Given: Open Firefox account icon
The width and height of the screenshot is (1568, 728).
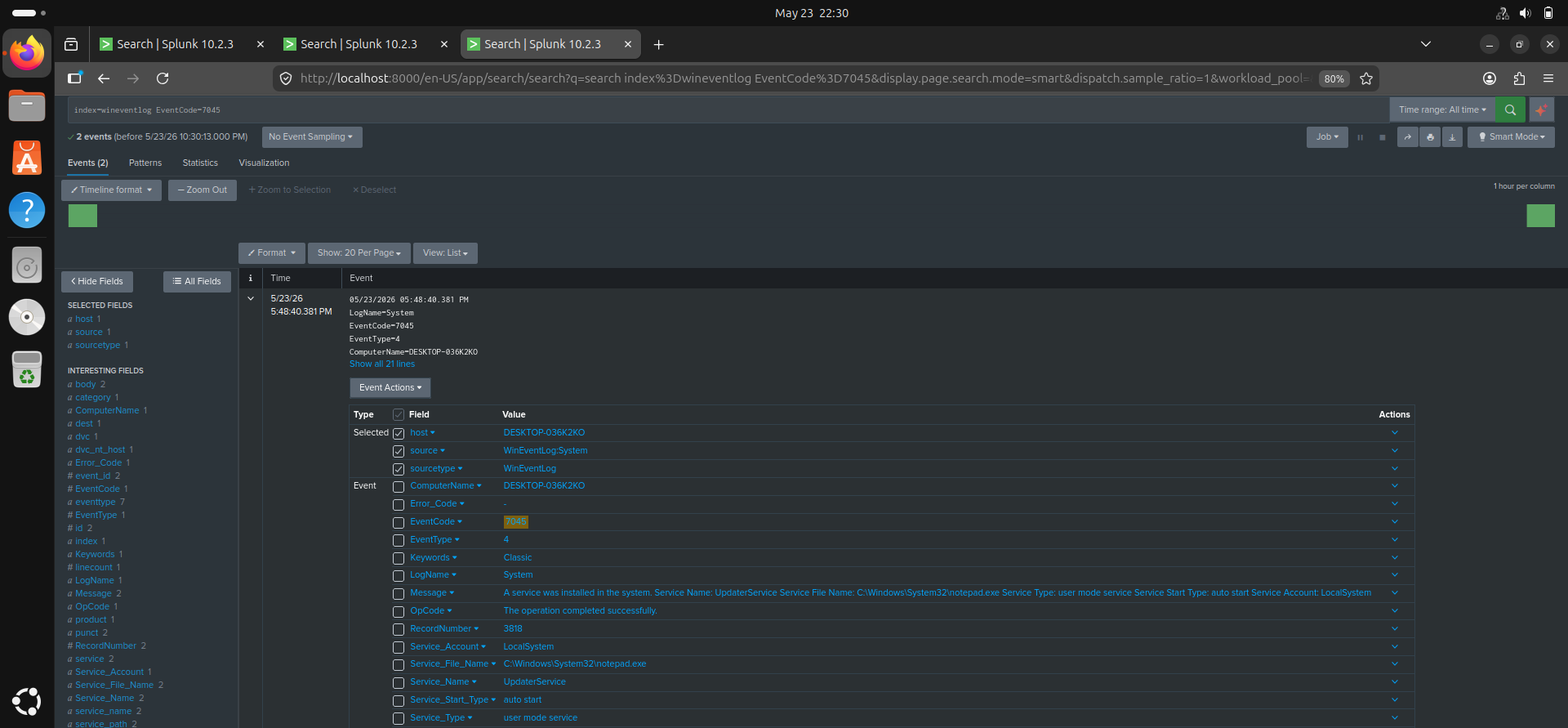Looking at the screenshot, I should coord(1490,78).
